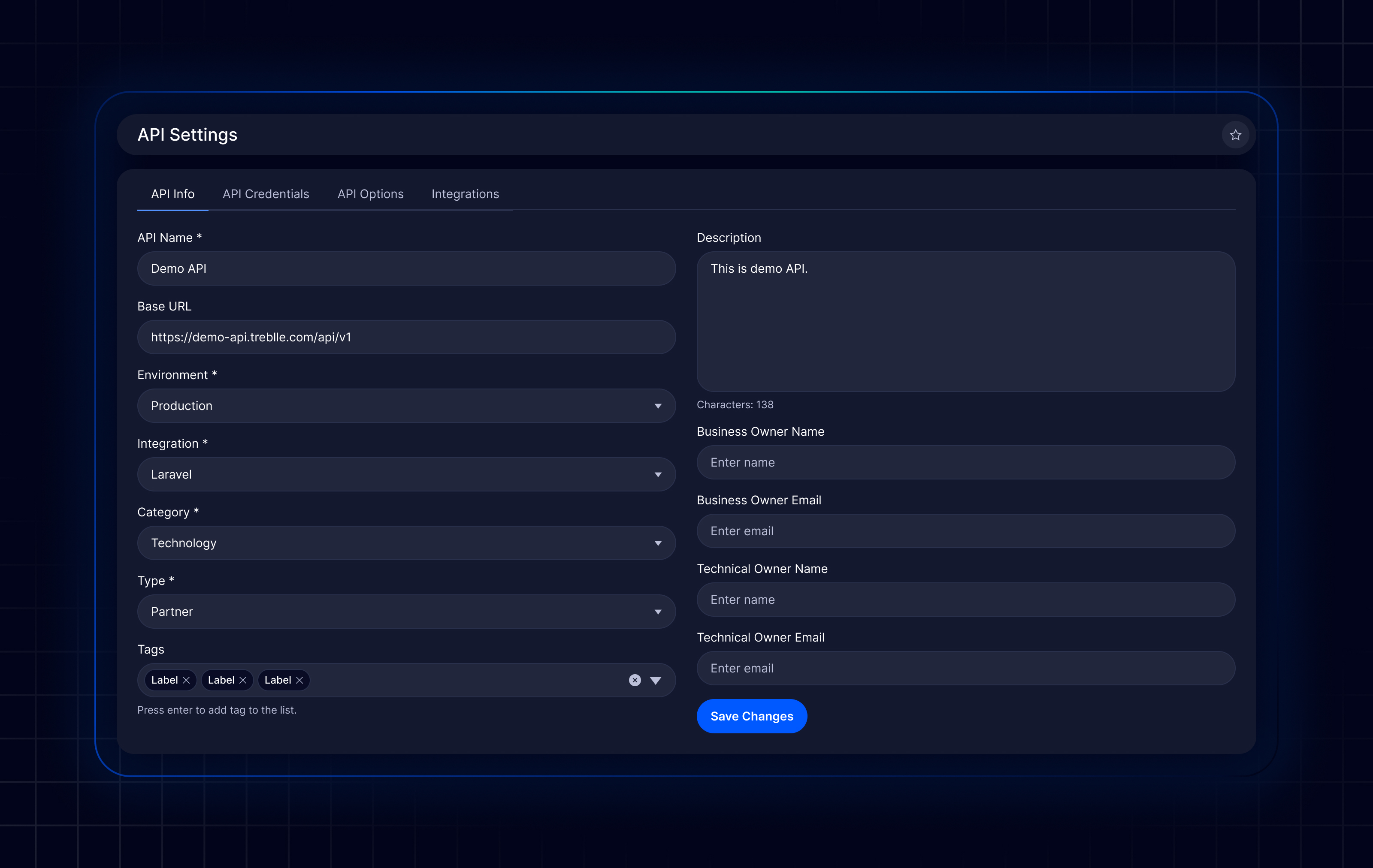
Task: Open the Environment dropdown showing Production
Action: tap(406, 406)
